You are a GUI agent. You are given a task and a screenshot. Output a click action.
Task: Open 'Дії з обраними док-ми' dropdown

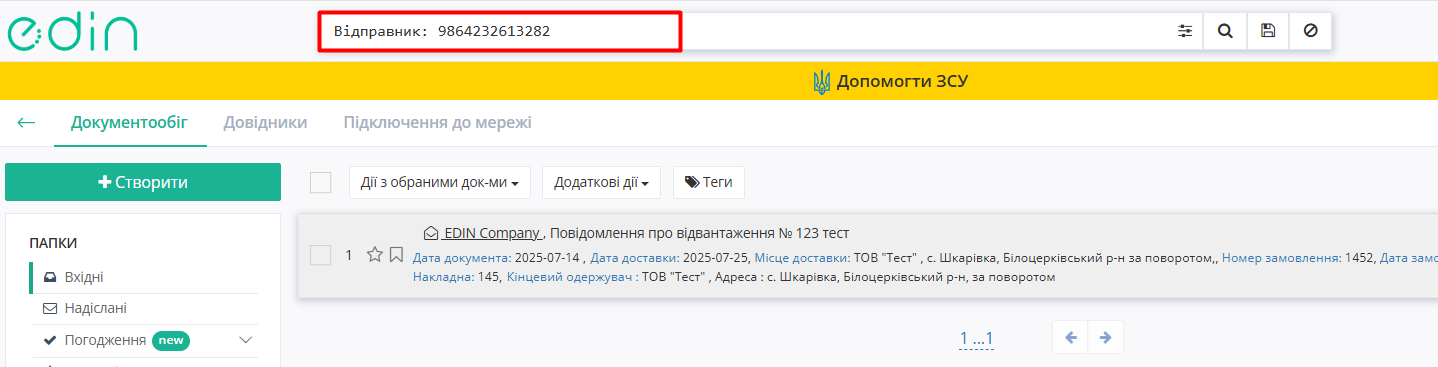click(440, 183)
